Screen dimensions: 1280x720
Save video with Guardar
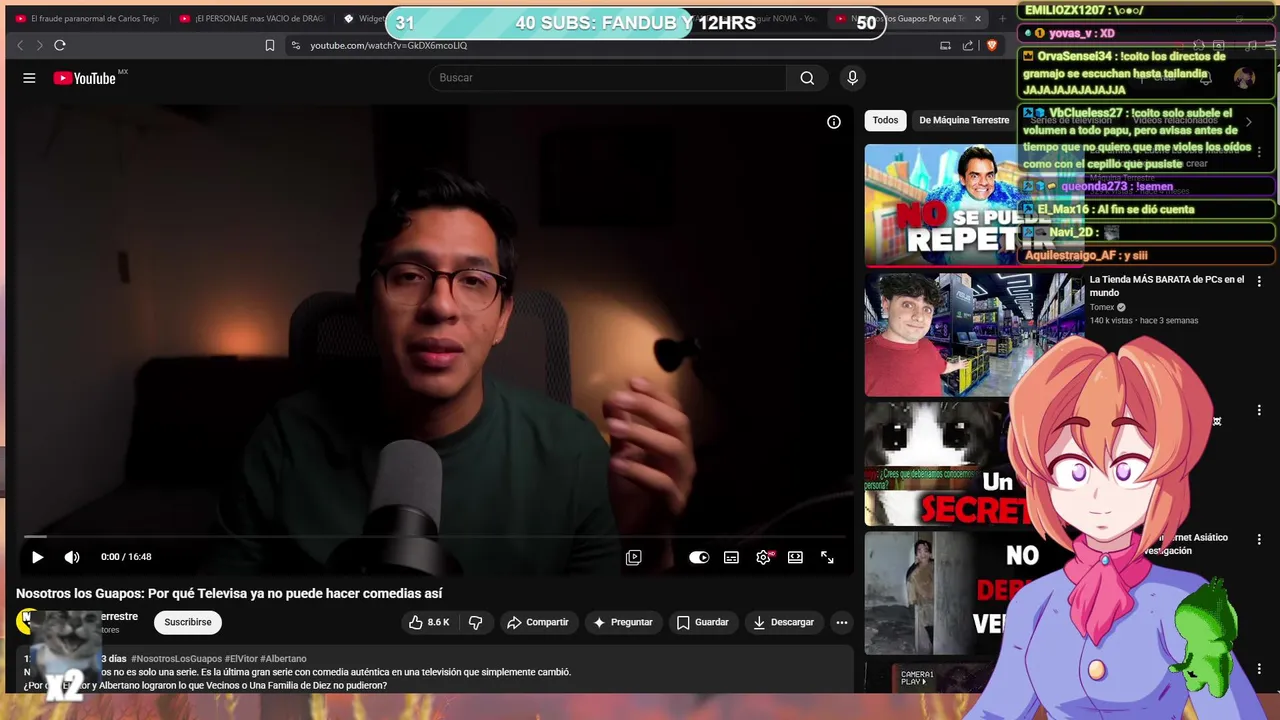[703, 622]
